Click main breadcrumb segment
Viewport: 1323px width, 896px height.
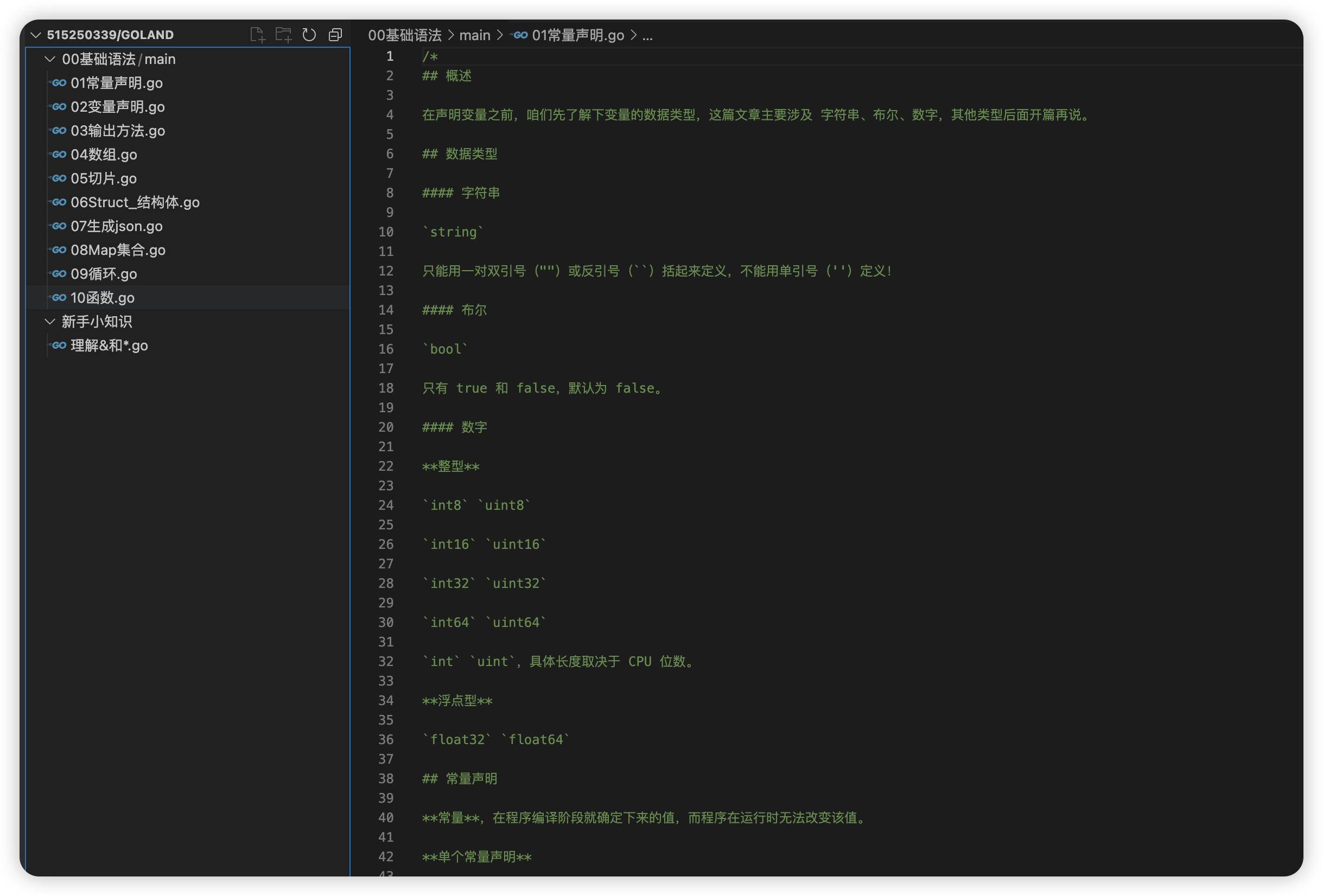pos(474,35)
